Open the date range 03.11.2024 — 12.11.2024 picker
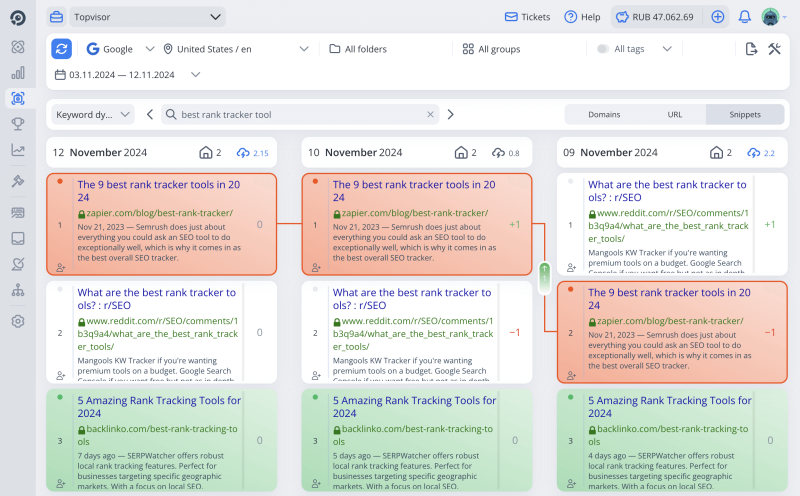The image size is (800, 496). [128, 75]
